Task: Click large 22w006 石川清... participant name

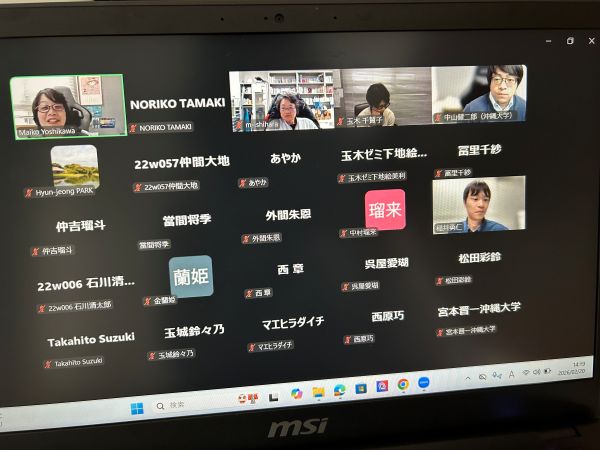Action: [x=86, y=284]
